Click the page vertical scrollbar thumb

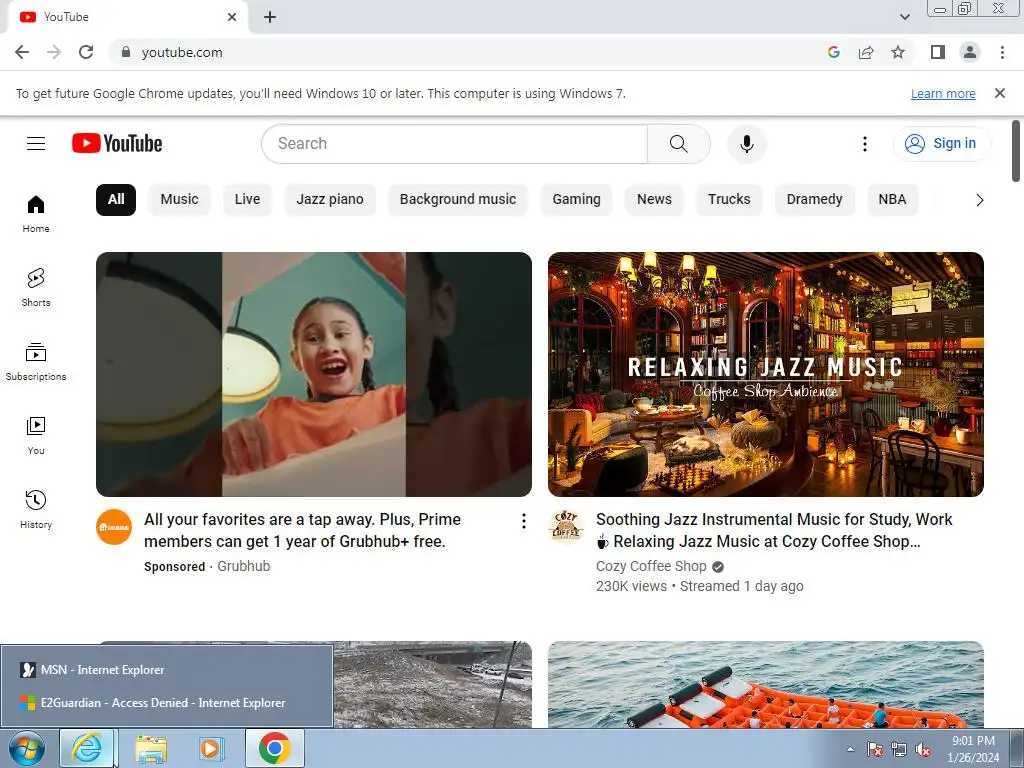tap(1016, 151)
